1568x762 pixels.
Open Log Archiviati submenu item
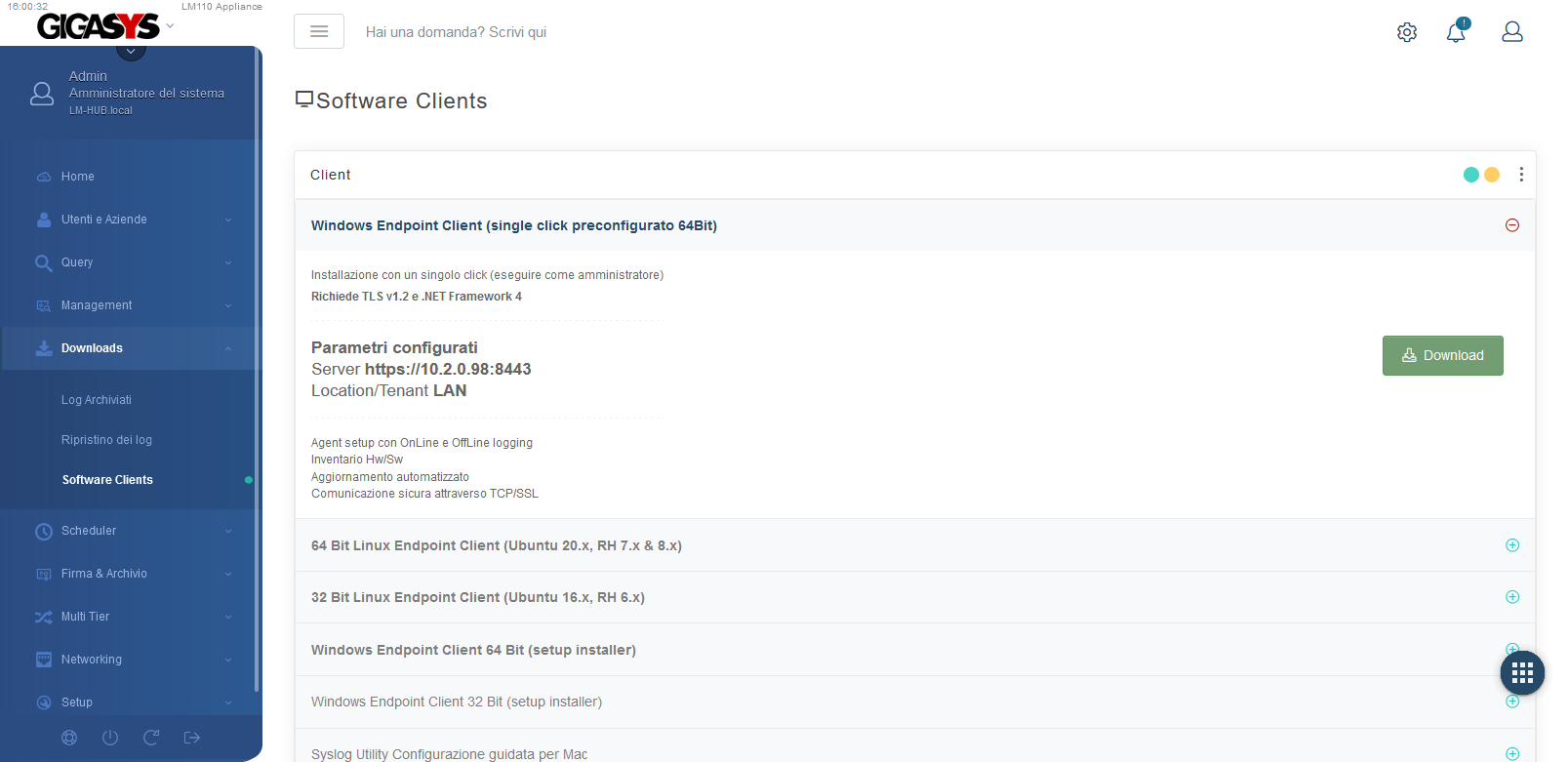97,400
